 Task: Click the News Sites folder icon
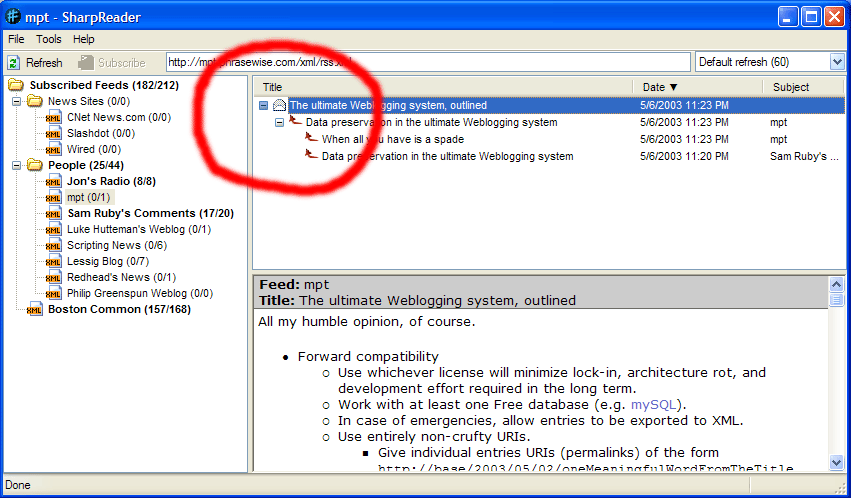[x=35, y=101]
